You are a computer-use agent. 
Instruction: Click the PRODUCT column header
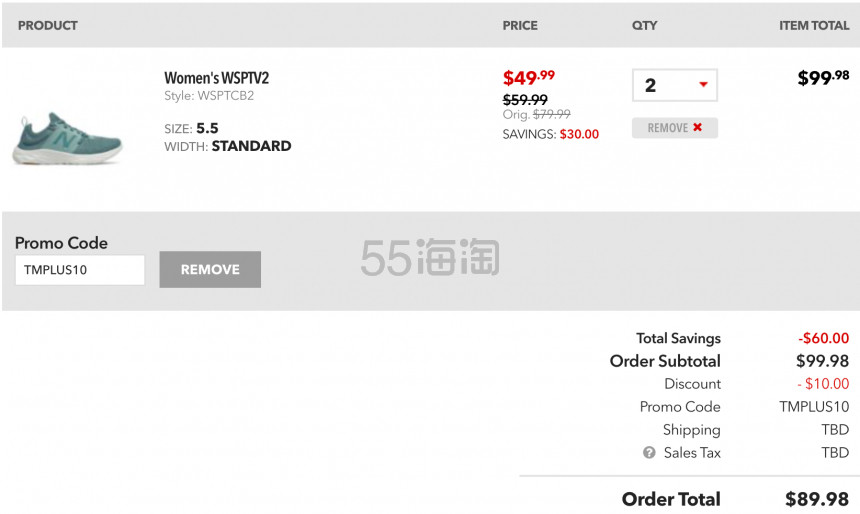click(48, 25)
